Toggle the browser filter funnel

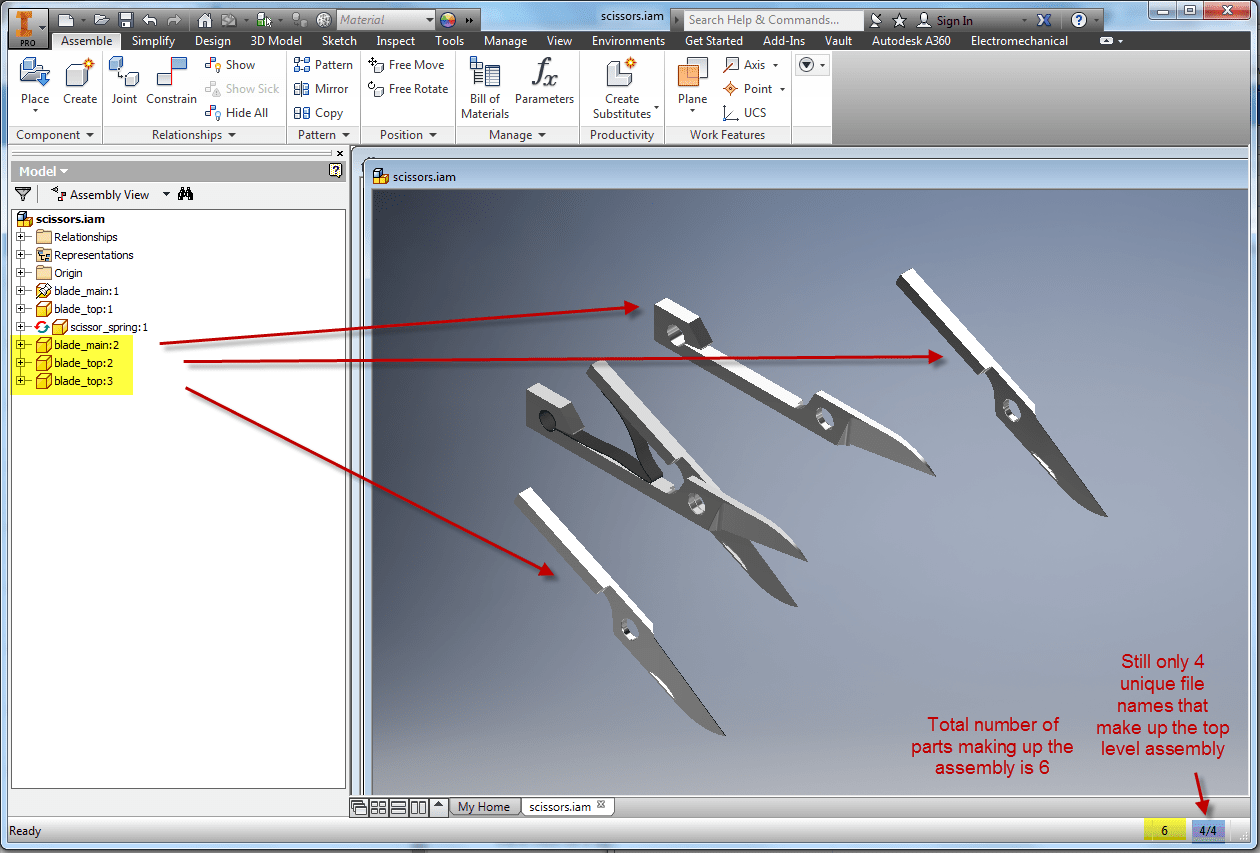tap(22, 193)
